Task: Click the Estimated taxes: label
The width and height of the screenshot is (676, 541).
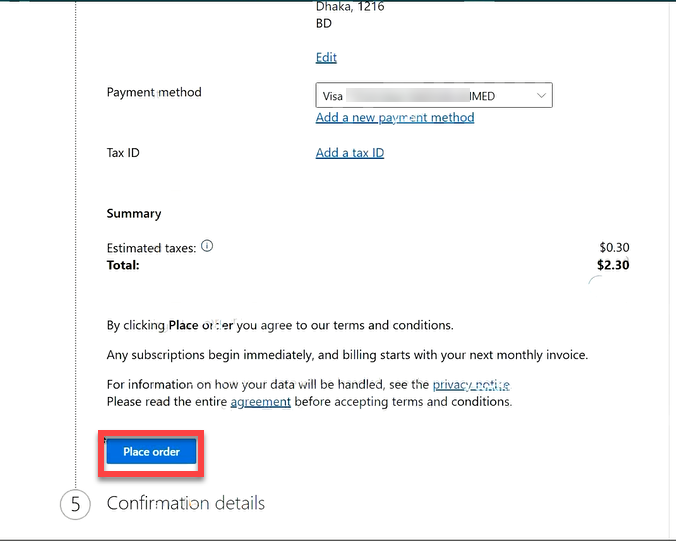Action: (x=151, y=248)
